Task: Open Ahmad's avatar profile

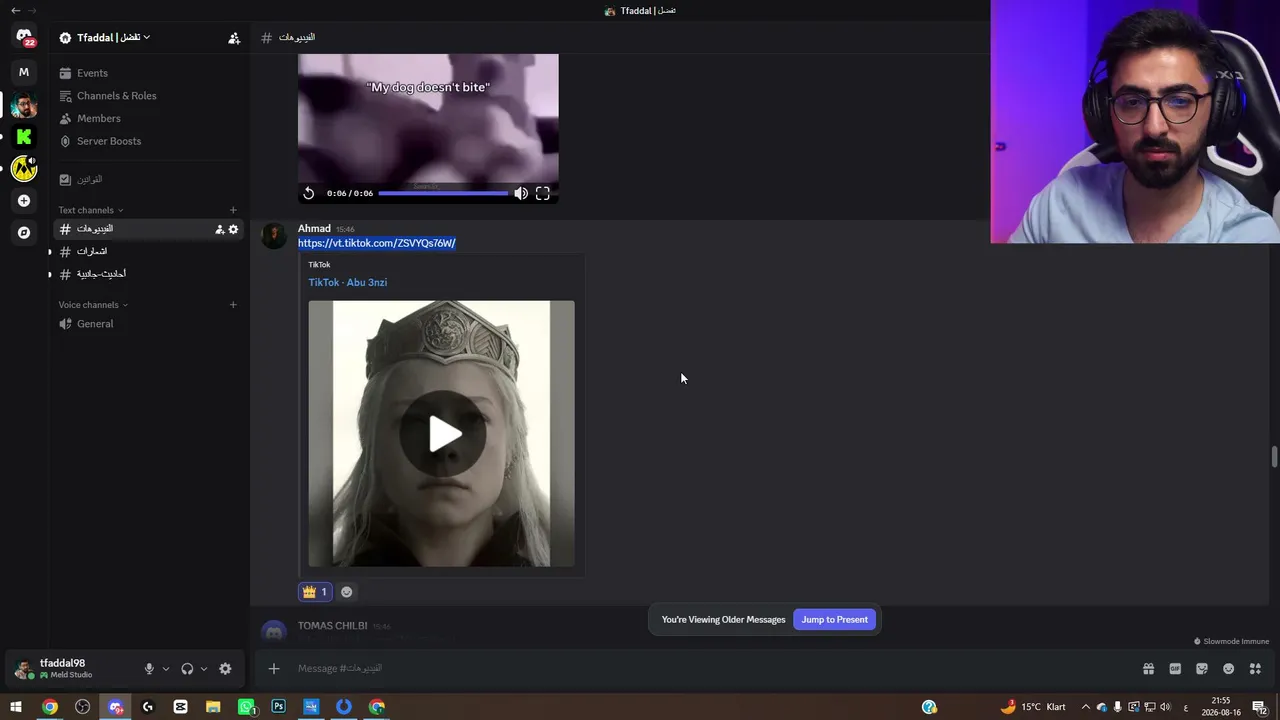Action: (274, 236)
